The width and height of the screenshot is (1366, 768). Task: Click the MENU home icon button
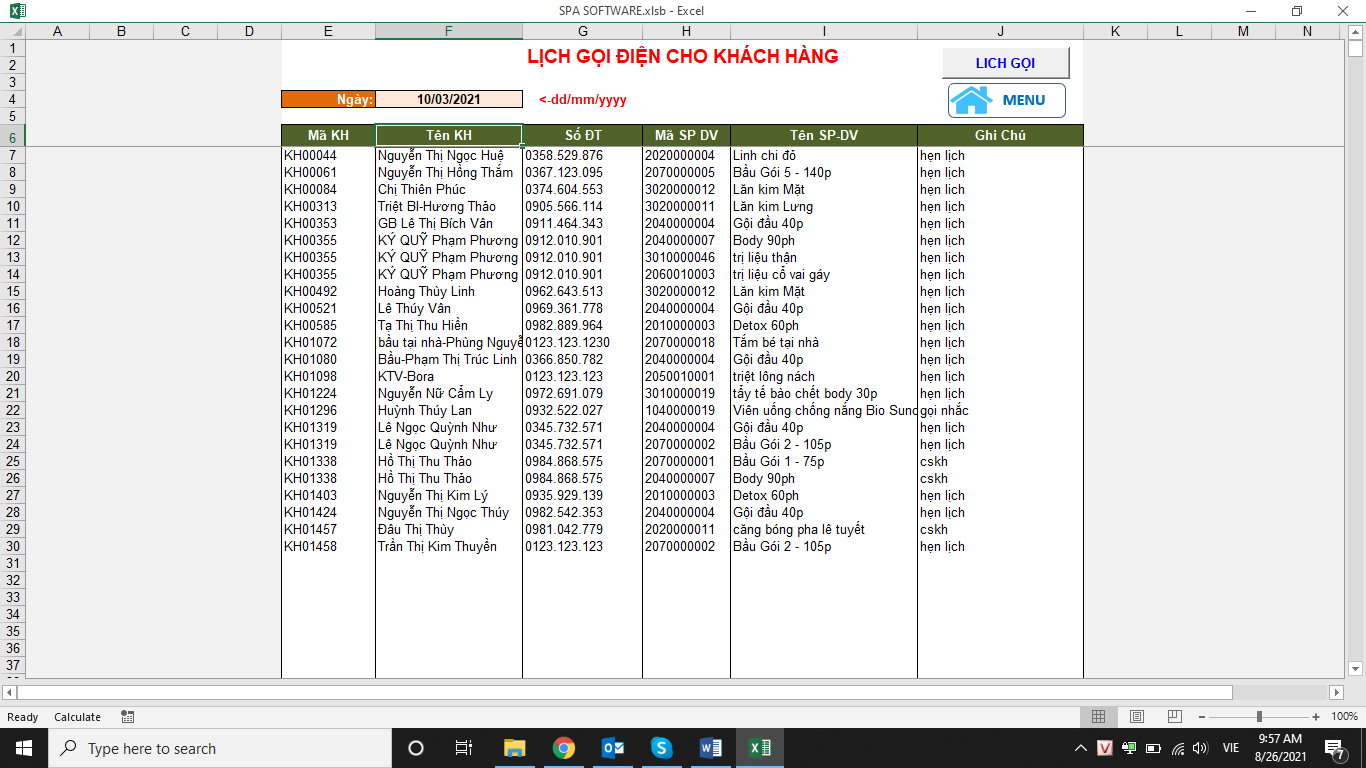[x=1006, y=100]
